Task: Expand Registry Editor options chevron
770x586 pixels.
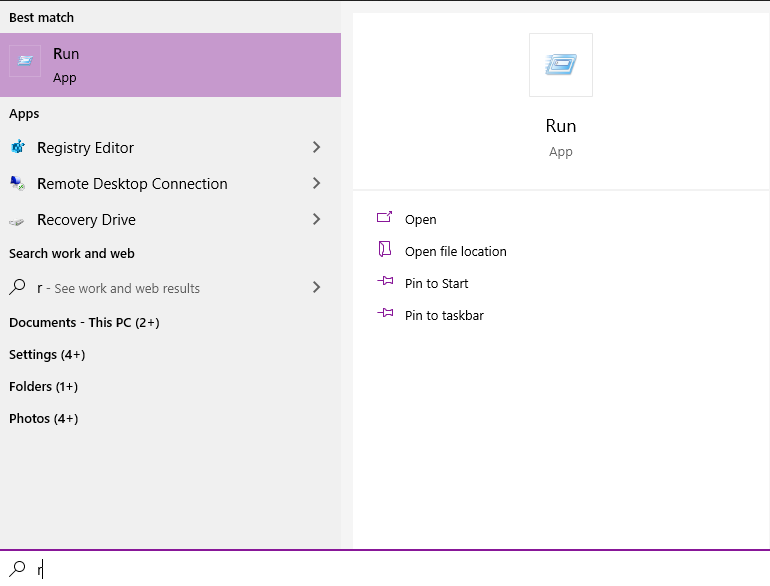Action: [316, 148]
